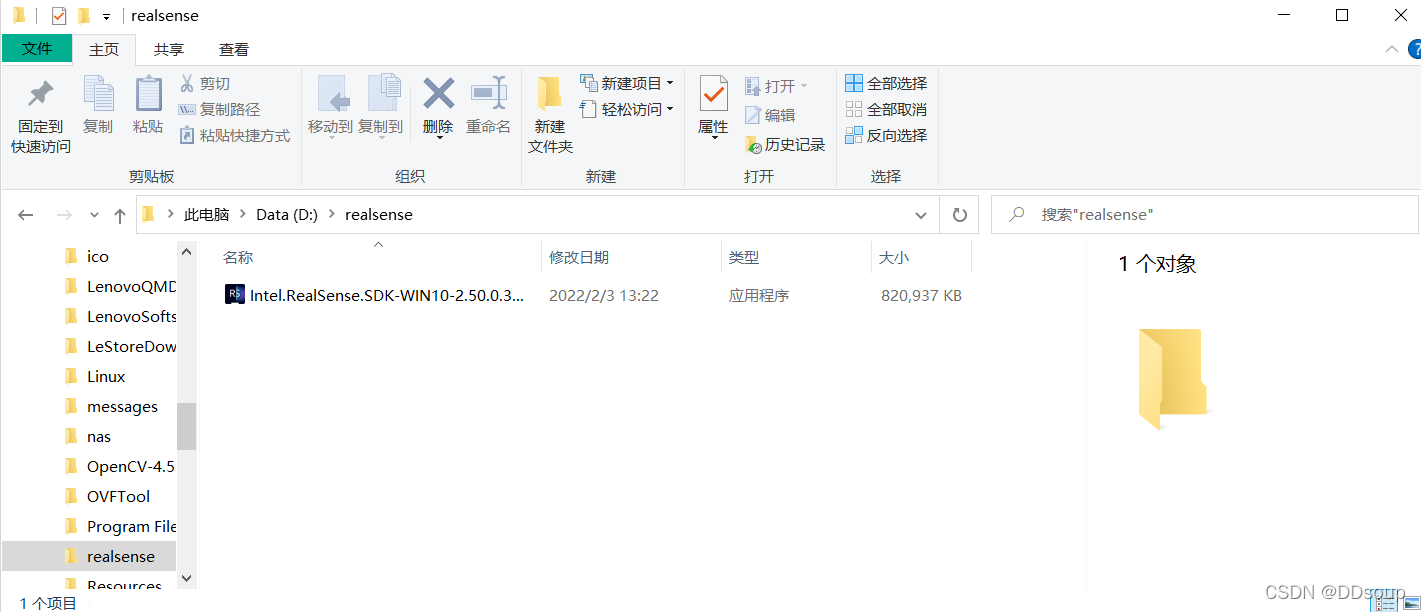Click the quick access properties checkmark icon

(x=59, y=16)
